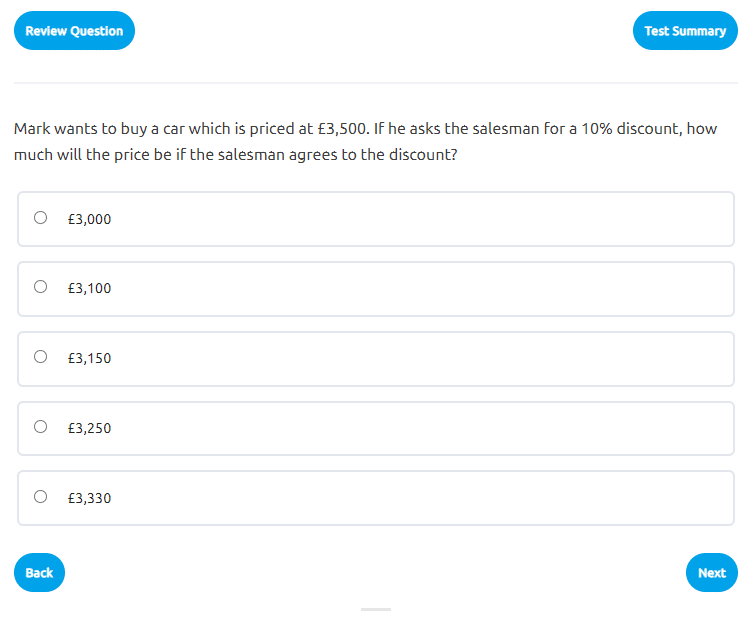Image resolution: width=748 pixels, height=619 pixels.
Task: Pick the £3,150 radio button
Action: (40, 357)
